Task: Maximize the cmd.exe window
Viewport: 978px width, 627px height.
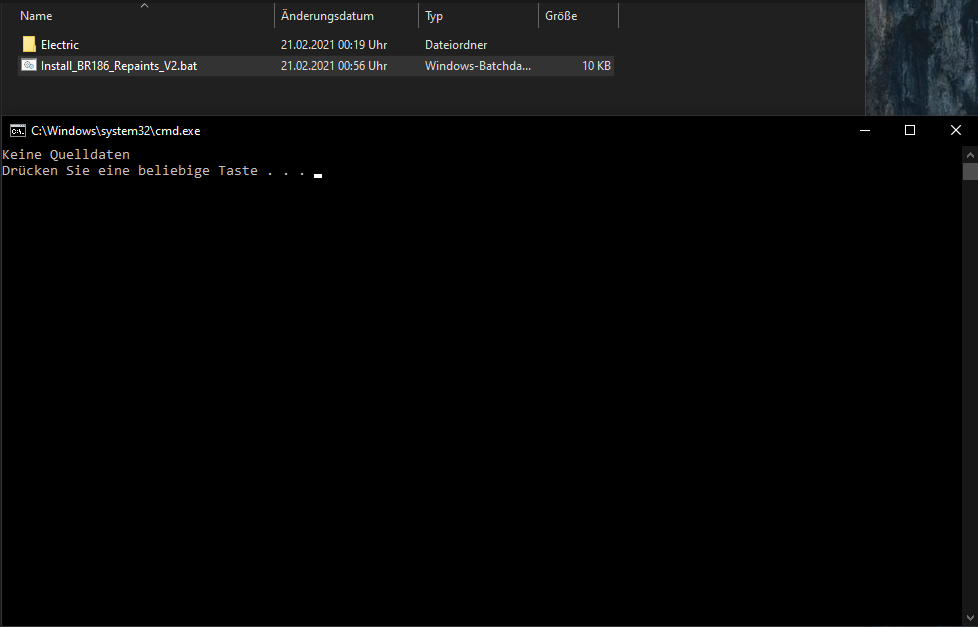Action: click(x=909, y=130)
